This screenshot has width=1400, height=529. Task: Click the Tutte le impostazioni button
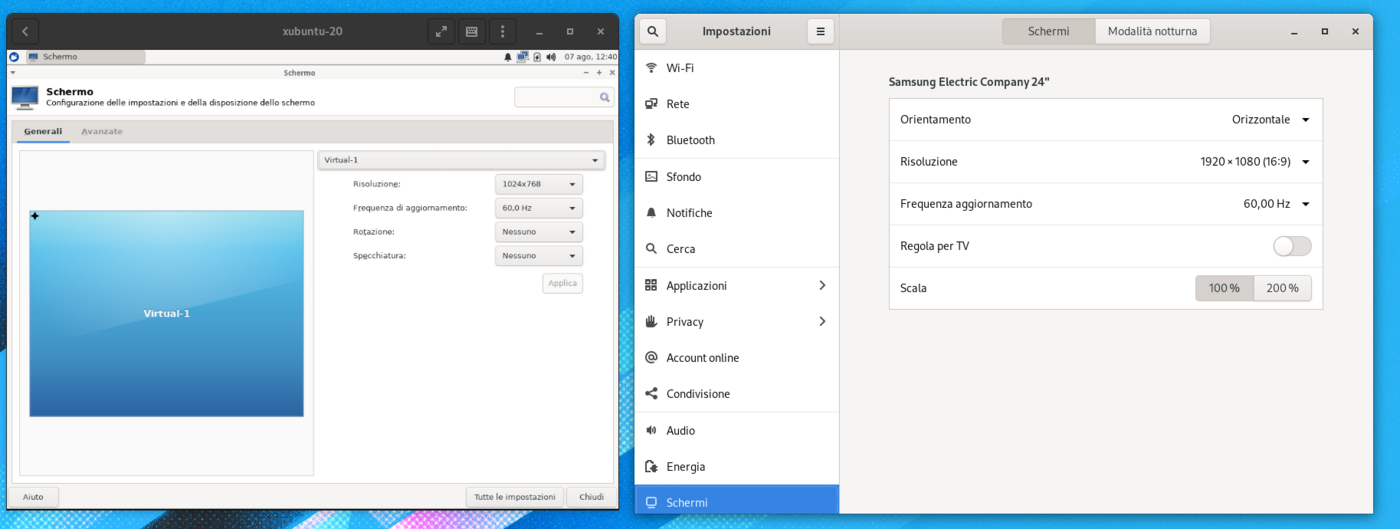click(514, 497)
